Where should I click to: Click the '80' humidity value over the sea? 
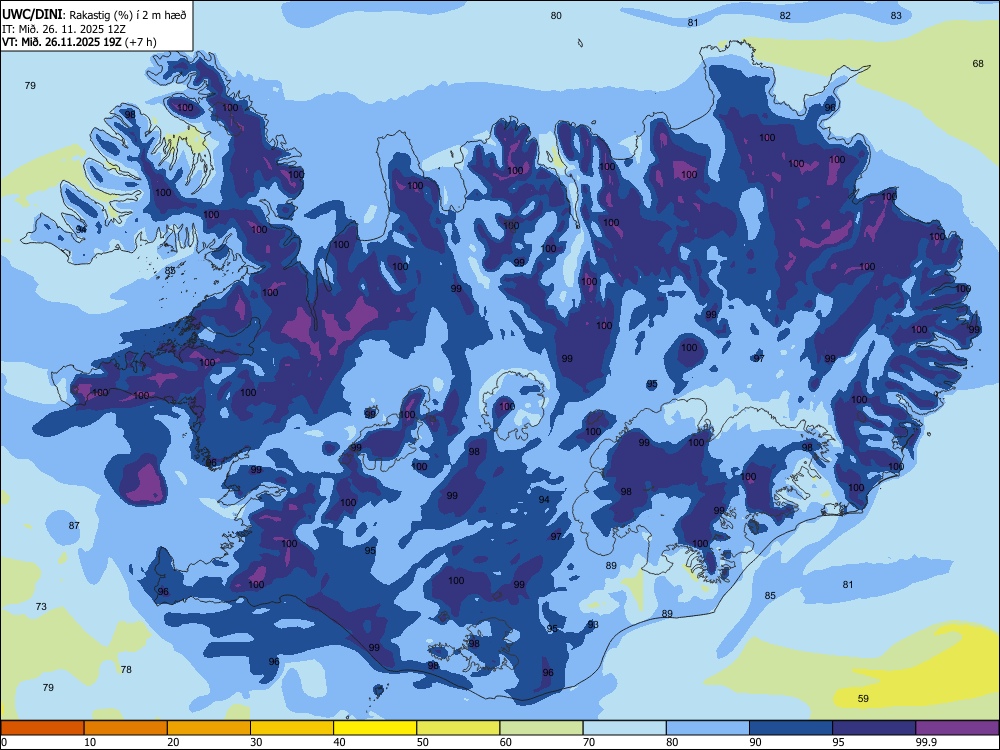(x=556, y=15)
